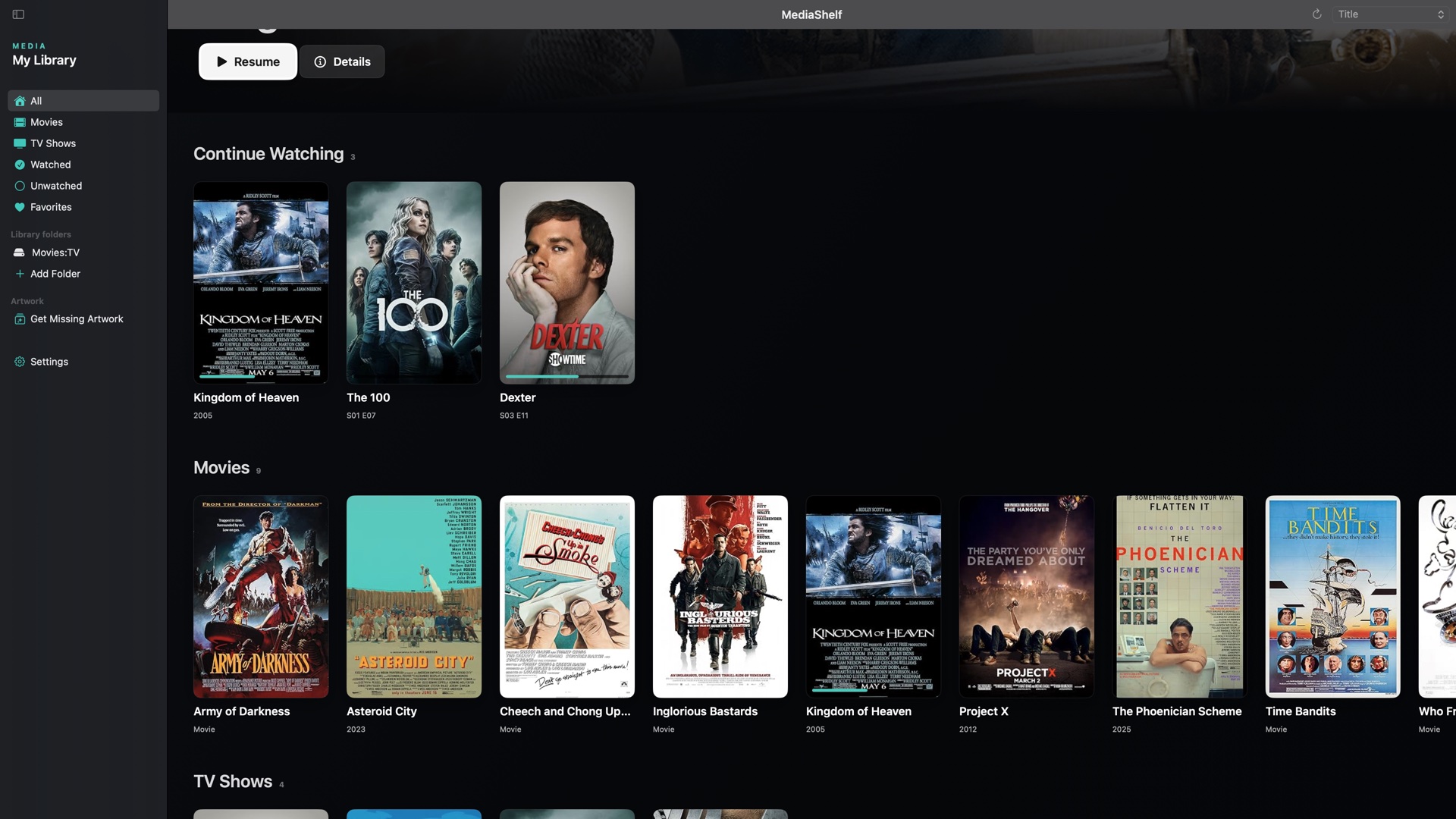Click the Movies section heading
The height and width of the screenshot is (819, 1456).
[221, 468]
